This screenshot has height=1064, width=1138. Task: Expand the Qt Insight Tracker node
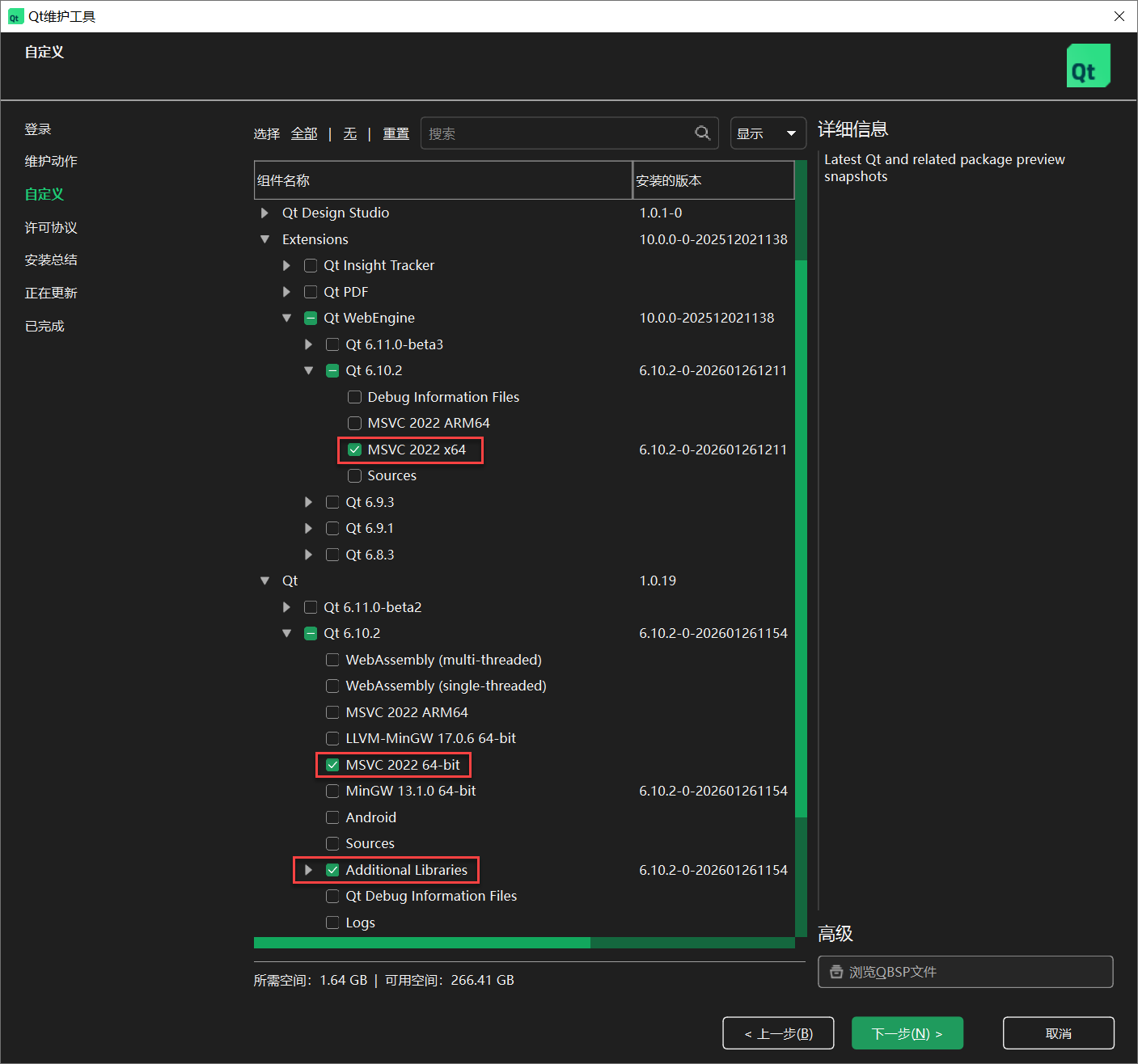tap(286, 265)
